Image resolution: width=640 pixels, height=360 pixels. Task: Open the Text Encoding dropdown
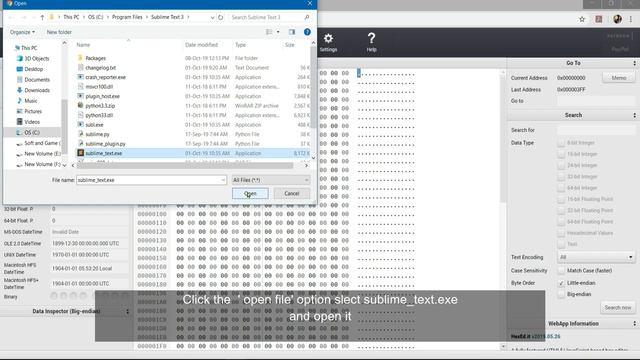596,257
